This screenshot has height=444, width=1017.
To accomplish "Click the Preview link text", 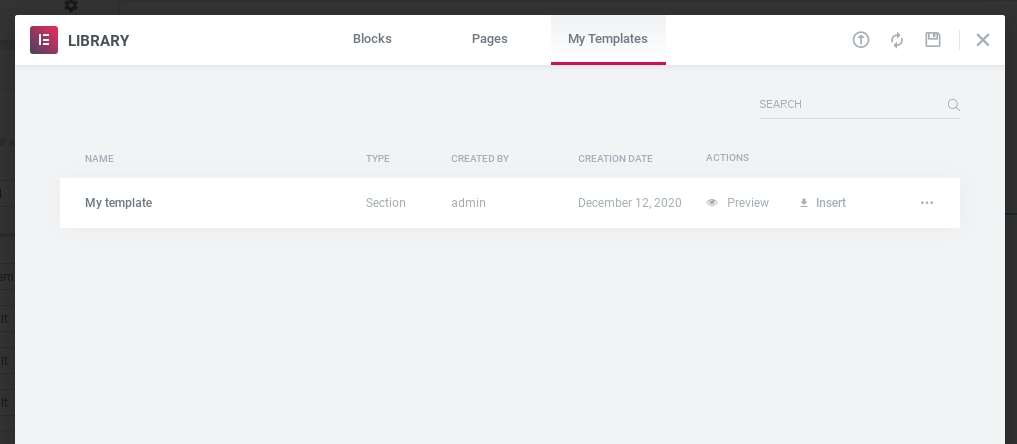I will tap(748, 203).
